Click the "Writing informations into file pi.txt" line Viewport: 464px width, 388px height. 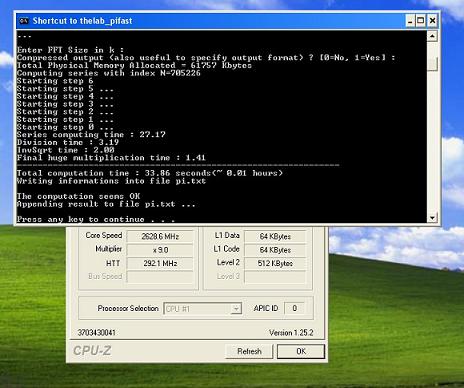point(111,181)
